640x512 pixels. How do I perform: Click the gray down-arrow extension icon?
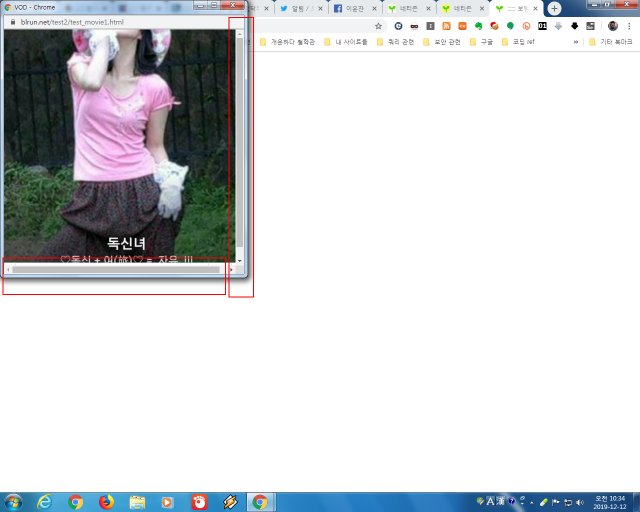coord(558,26)
